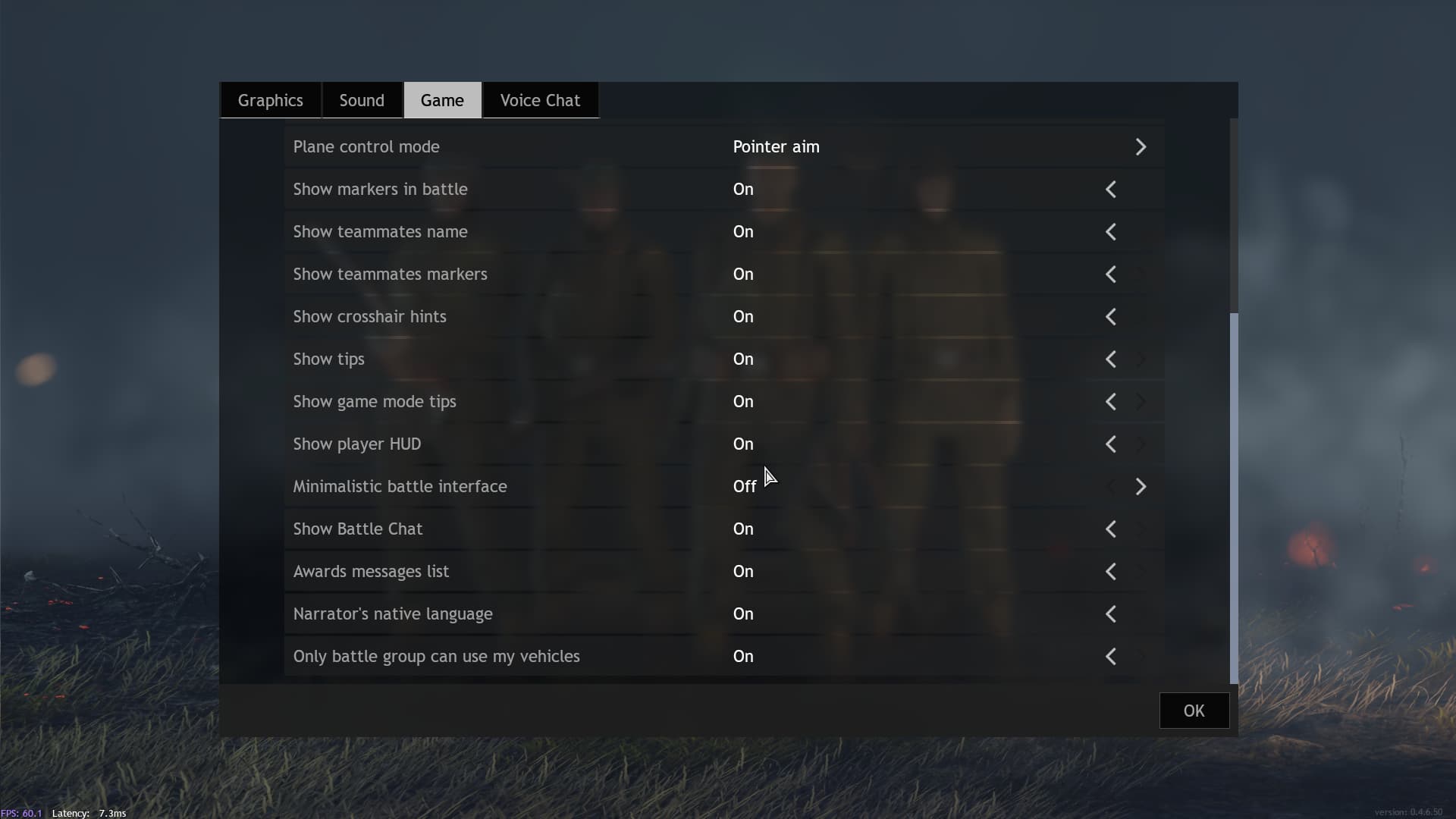
Task: Click left arrow for Show crosshair hints
Action: [1111, 317]
